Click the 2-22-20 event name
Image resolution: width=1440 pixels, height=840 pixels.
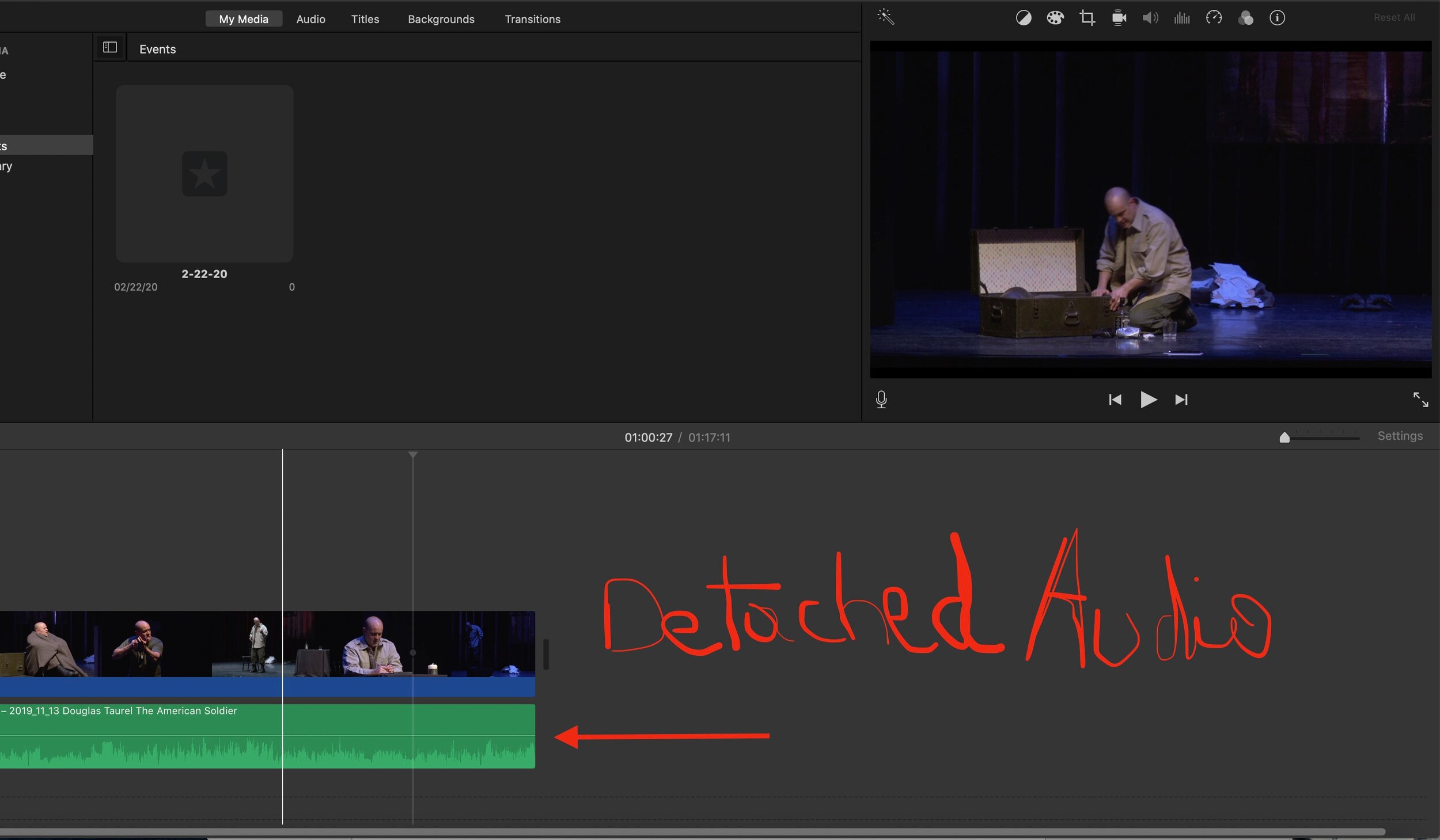point(204,274)
